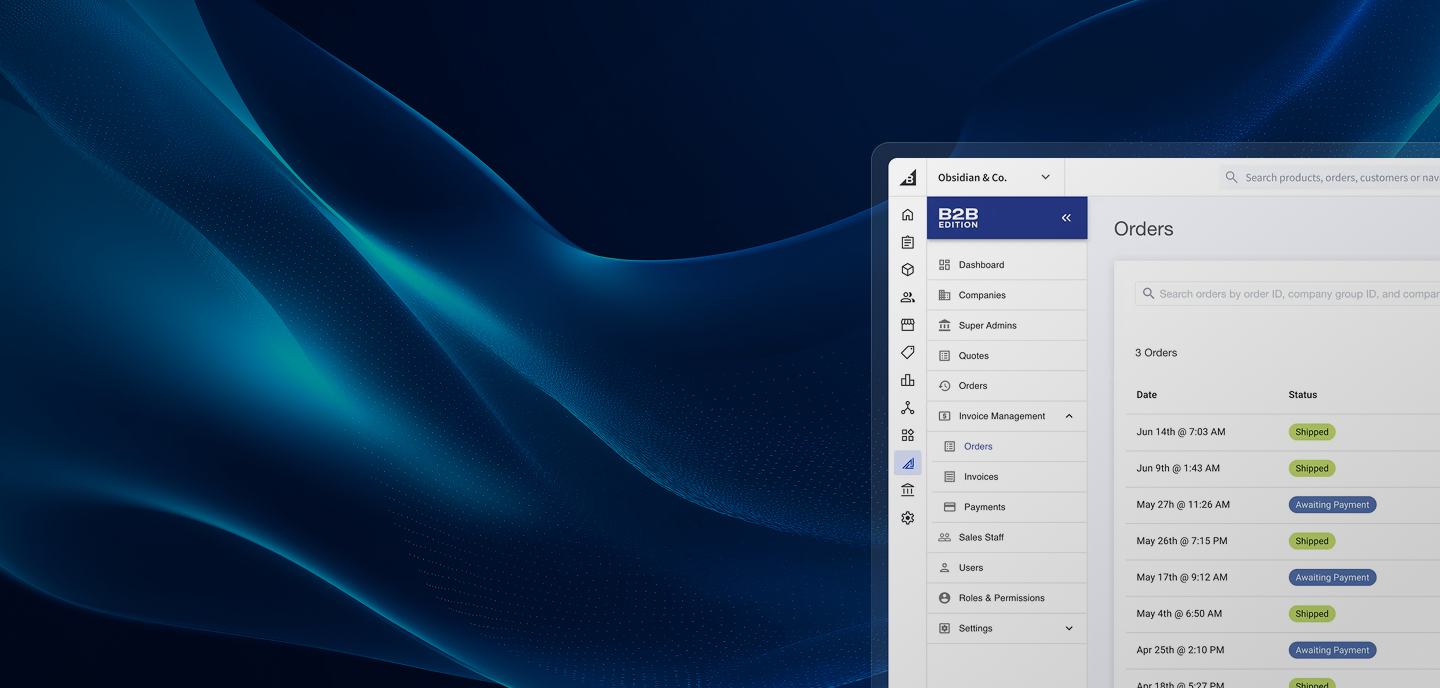1440x688 pixels.
Task: Open Super Admins menu item
Action: click(1007, 325)
